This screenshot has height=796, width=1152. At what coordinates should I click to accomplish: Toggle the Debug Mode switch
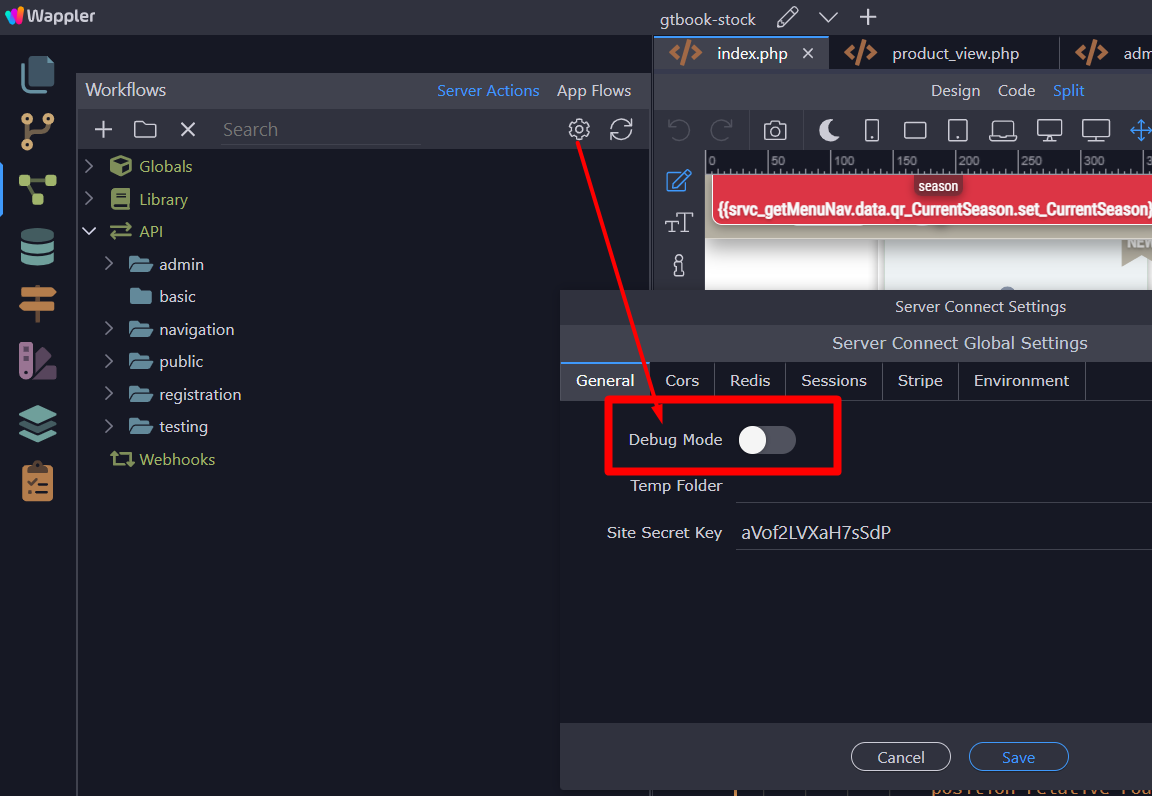coord(767,440)
